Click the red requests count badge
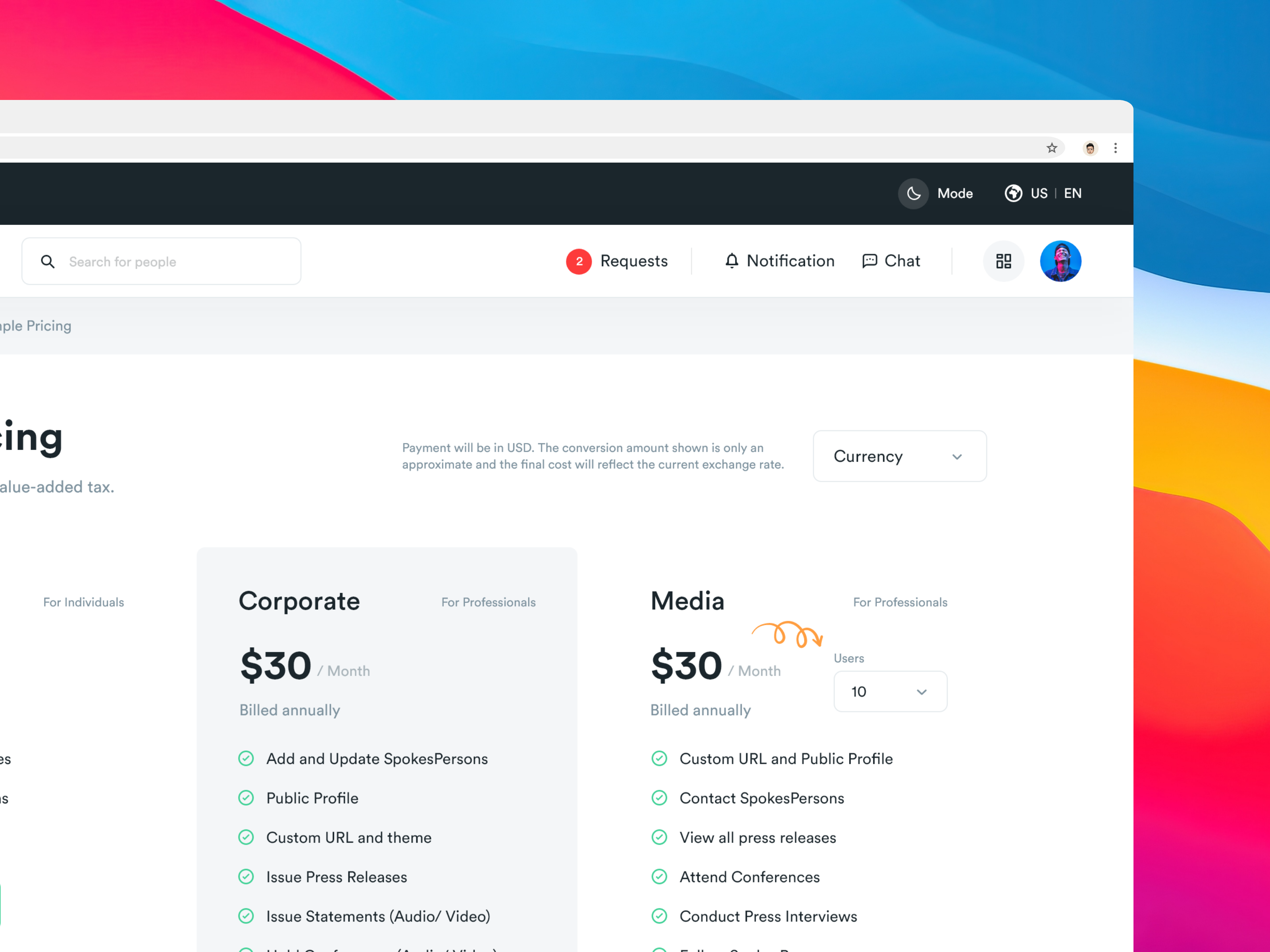The height and width of the screenshot is (952, 1270). [x=579, y=261]
